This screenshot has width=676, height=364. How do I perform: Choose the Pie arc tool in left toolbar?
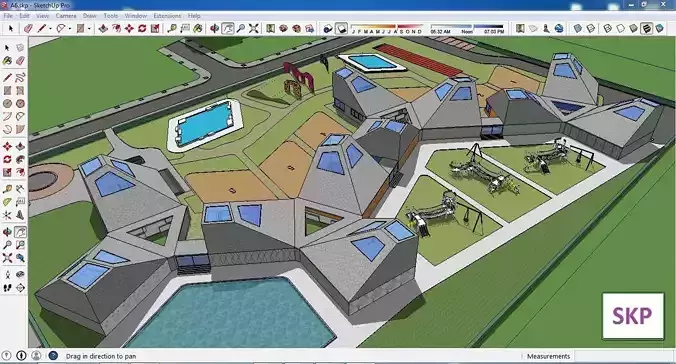coord(20,129)
